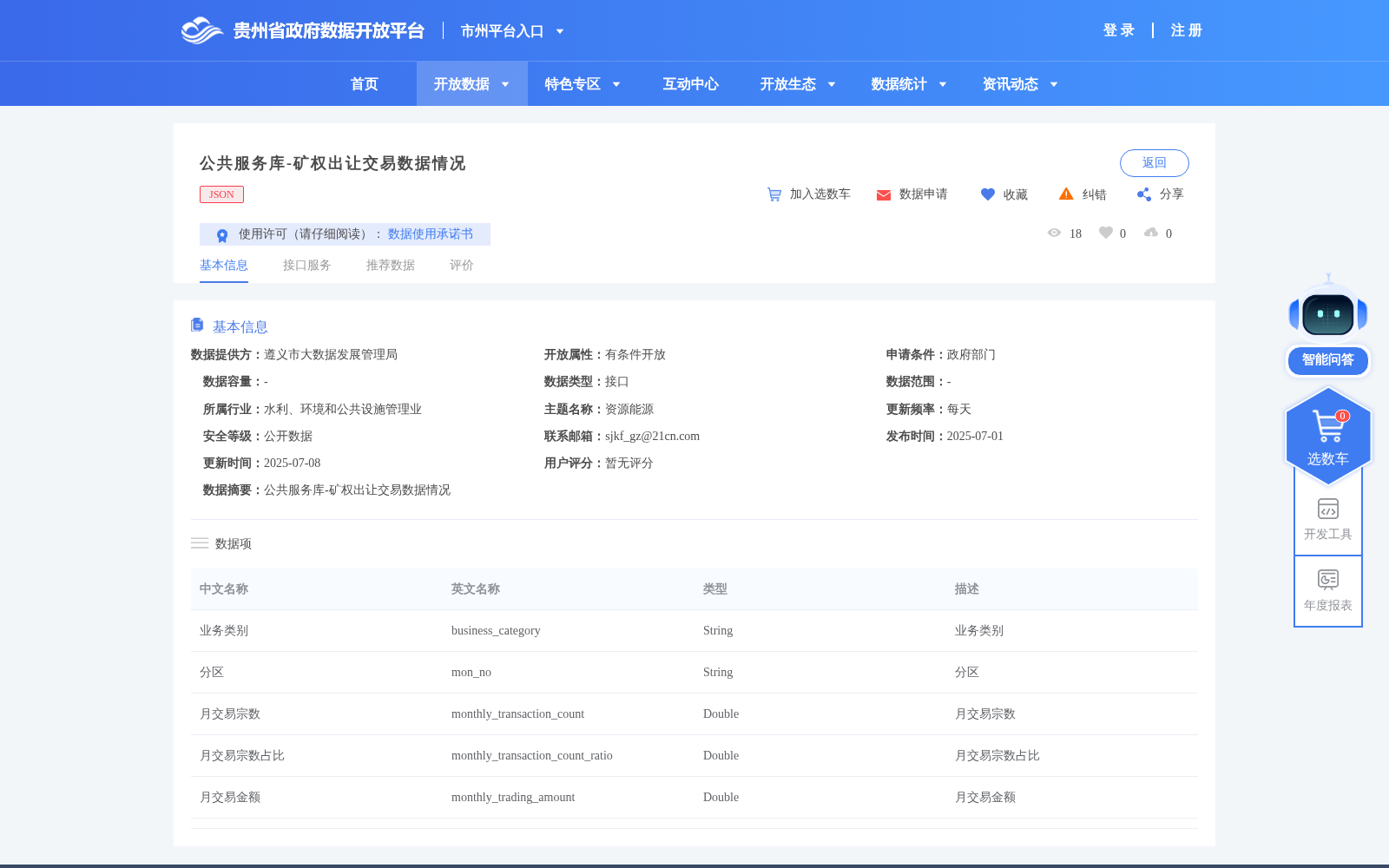Open the 开发工具 sidebar icon
Viewport: 1389px width, 868px height.
point(1328,509)
